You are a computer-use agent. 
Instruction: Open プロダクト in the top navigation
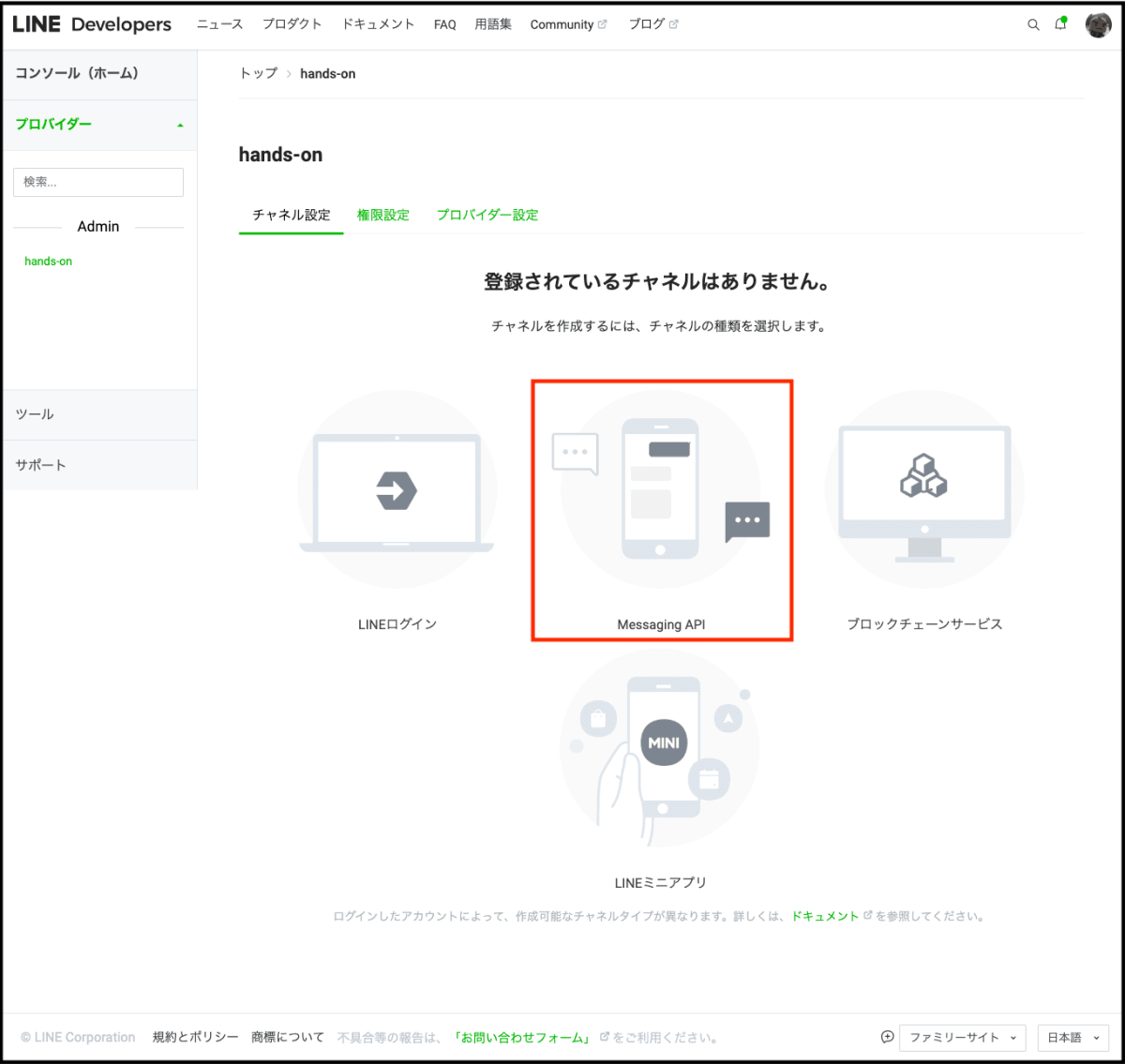292,24
